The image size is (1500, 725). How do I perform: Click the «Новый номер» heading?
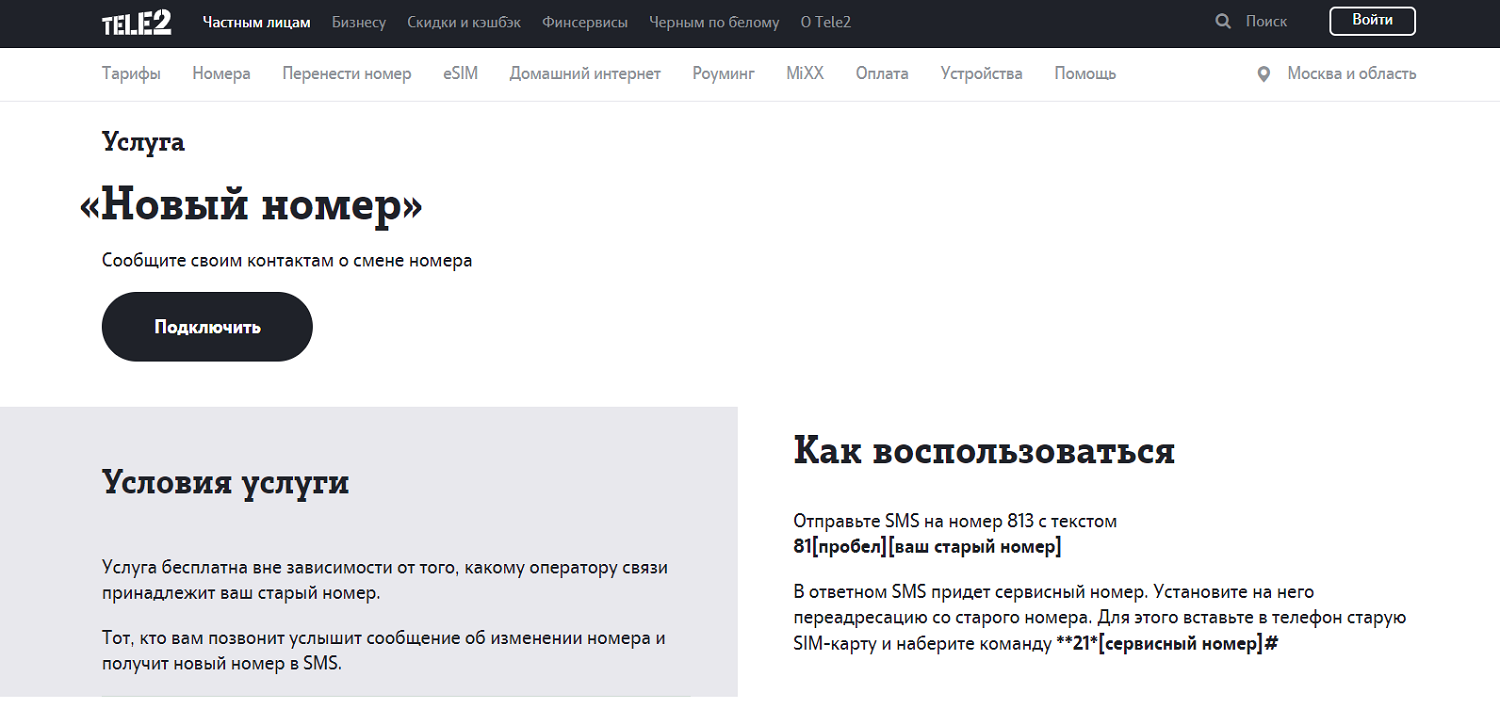click(x=250, y=205)
